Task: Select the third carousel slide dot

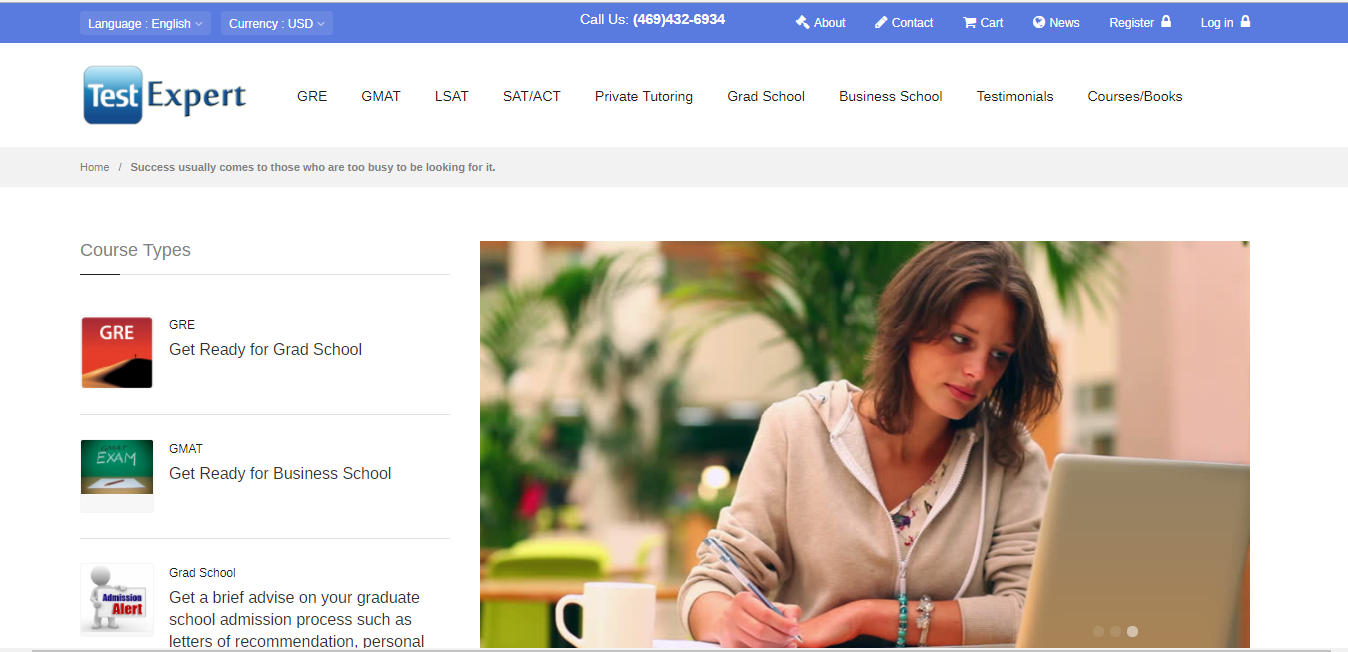Action: click(1132, 631)
